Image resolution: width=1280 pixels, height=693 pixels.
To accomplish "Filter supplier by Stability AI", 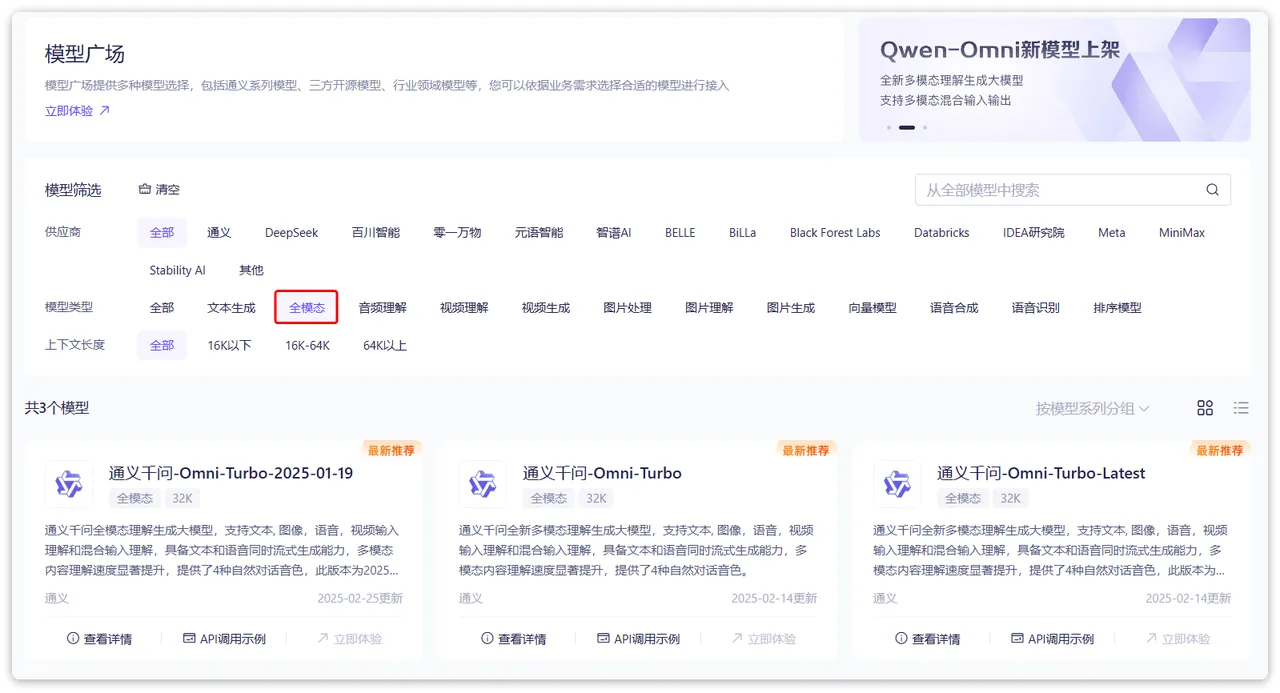I will (x=178, y=270).
